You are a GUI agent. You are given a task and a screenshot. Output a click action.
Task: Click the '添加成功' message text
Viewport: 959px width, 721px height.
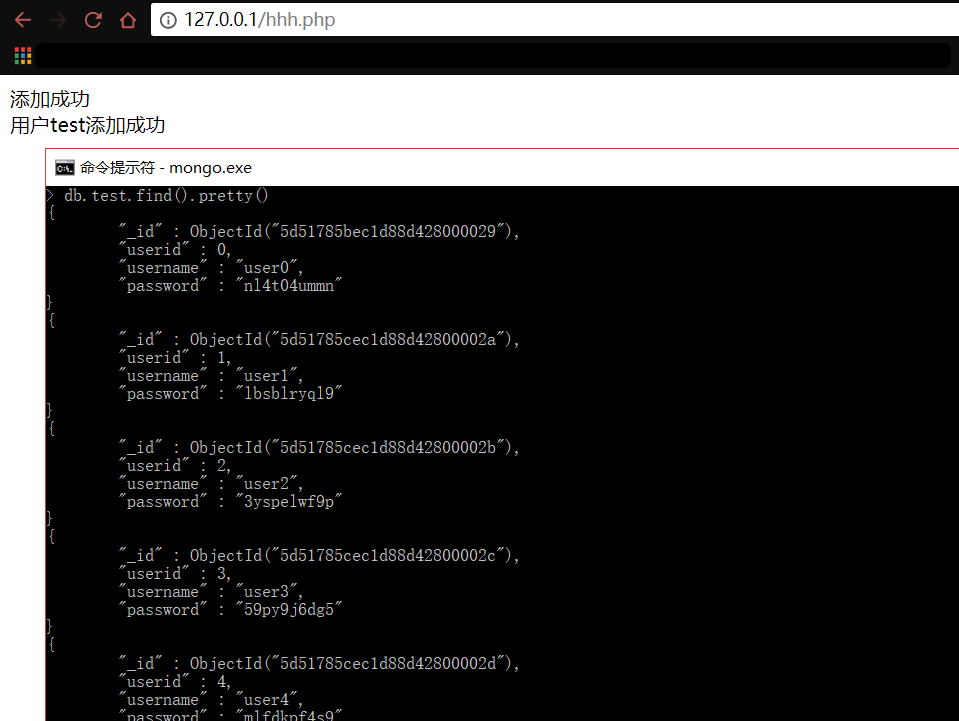(x=50, y=99)
